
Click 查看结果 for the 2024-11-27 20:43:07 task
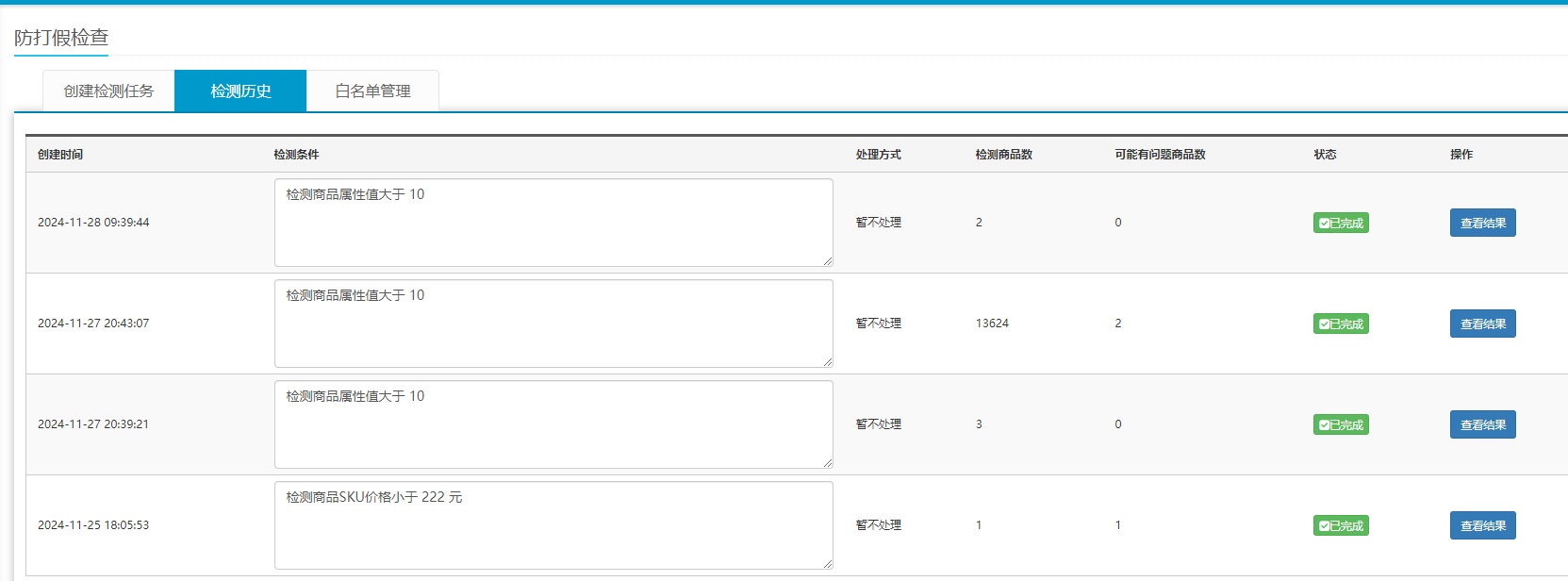click(1482, 324)
